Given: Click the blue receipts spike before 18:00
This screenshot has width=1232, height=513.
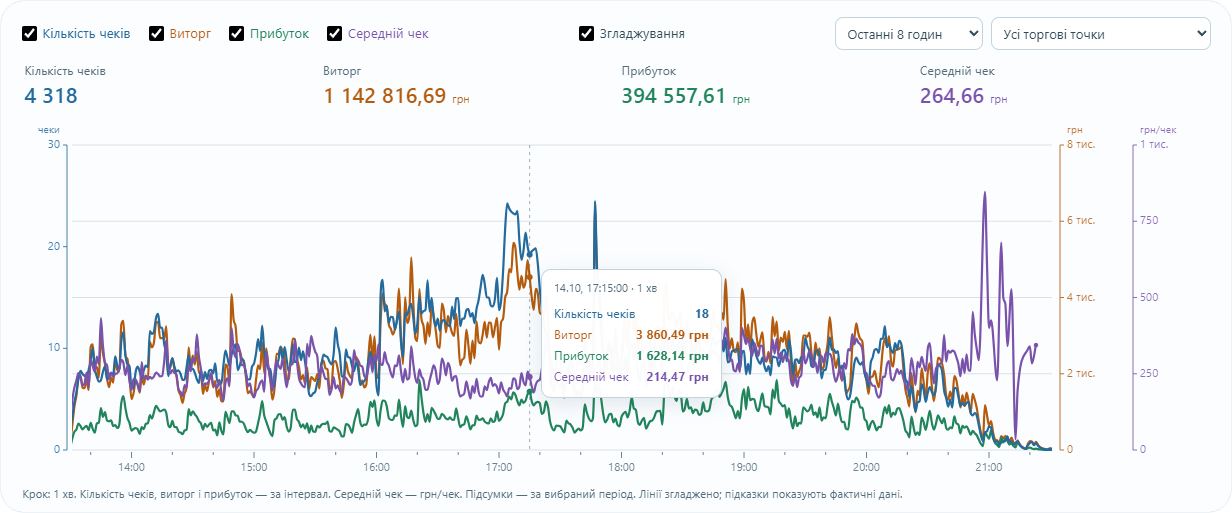Looking at the screenshot, I should tap(595, 204).
